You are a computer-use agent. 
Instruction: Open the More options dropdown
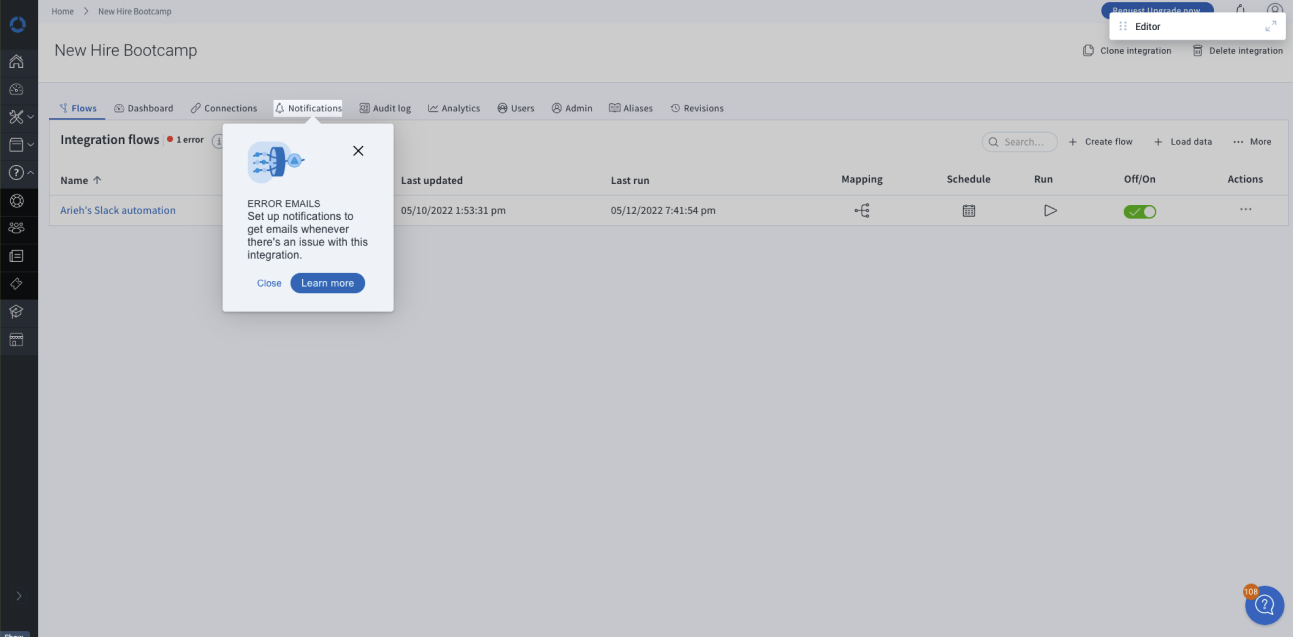pyautogui.click(x=1252, y=142)
